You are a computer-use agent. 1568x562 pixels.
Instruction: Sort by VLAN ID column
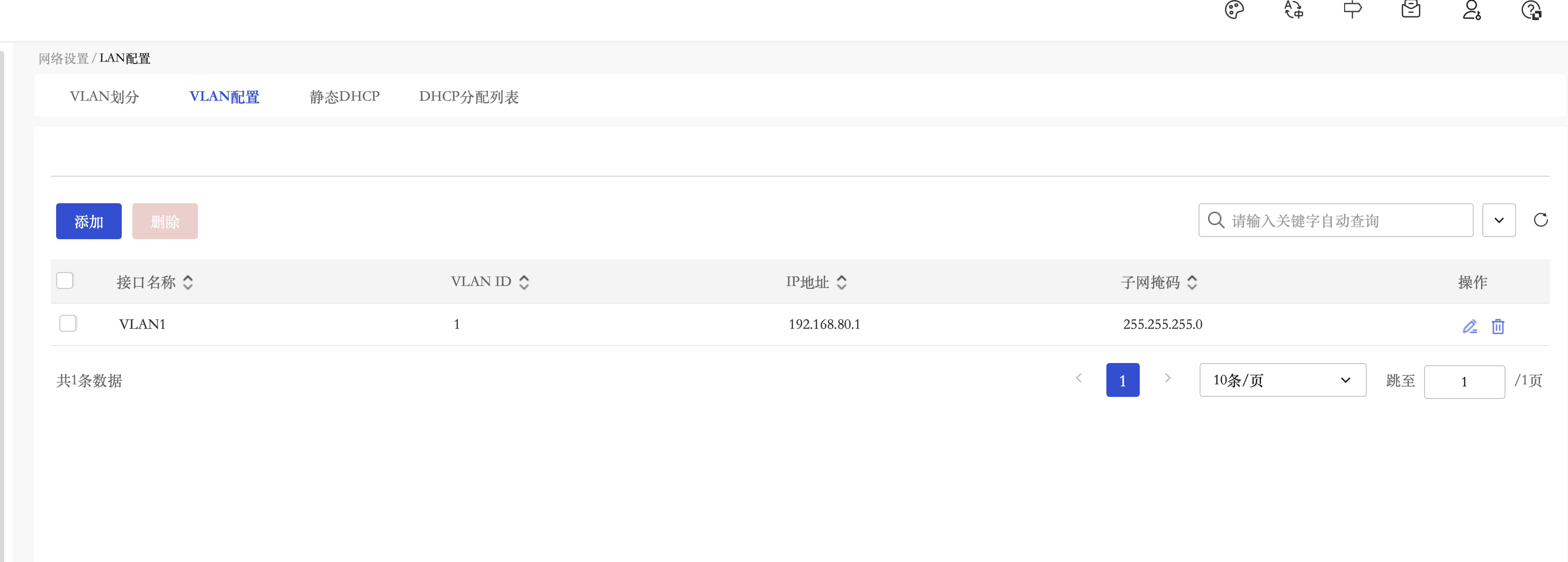click(x=524, y=282)
